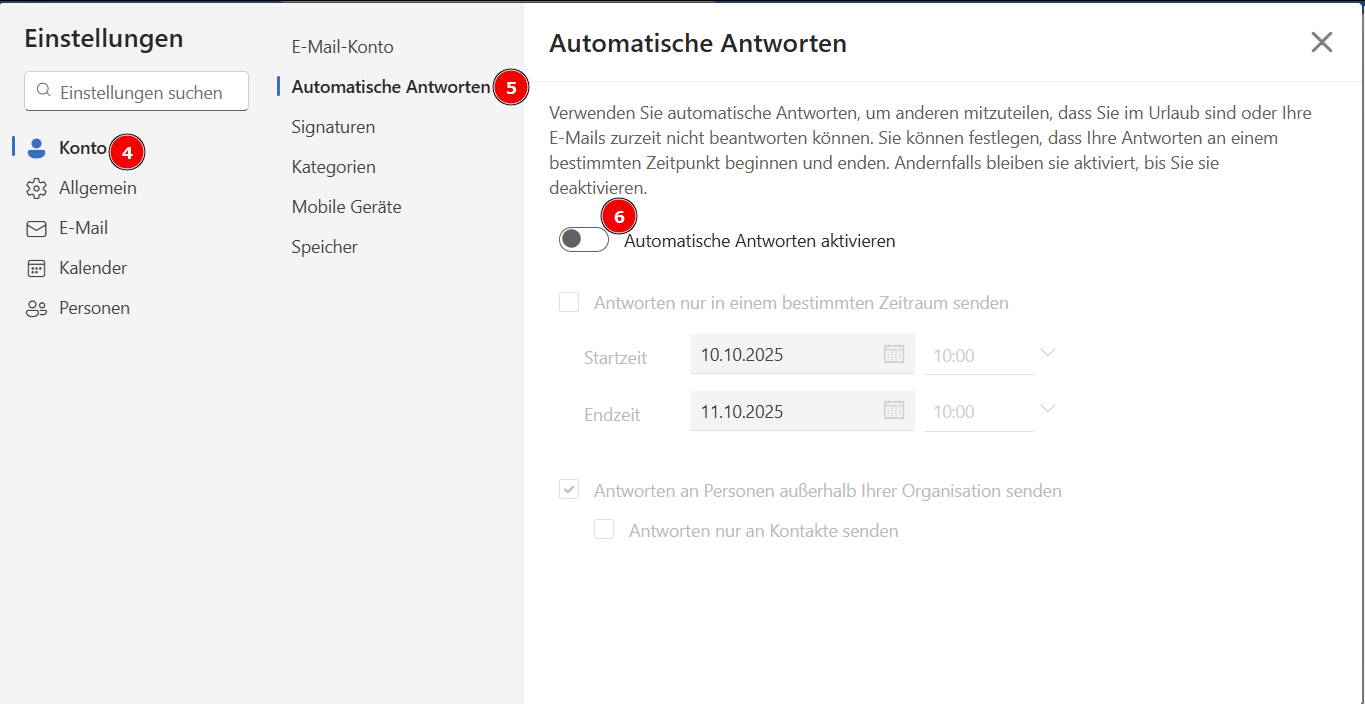The height and width of the screenshot is (704, 1365).
Task: Open the Startzeit calendar picker icon
Action: tap(893, 354)
